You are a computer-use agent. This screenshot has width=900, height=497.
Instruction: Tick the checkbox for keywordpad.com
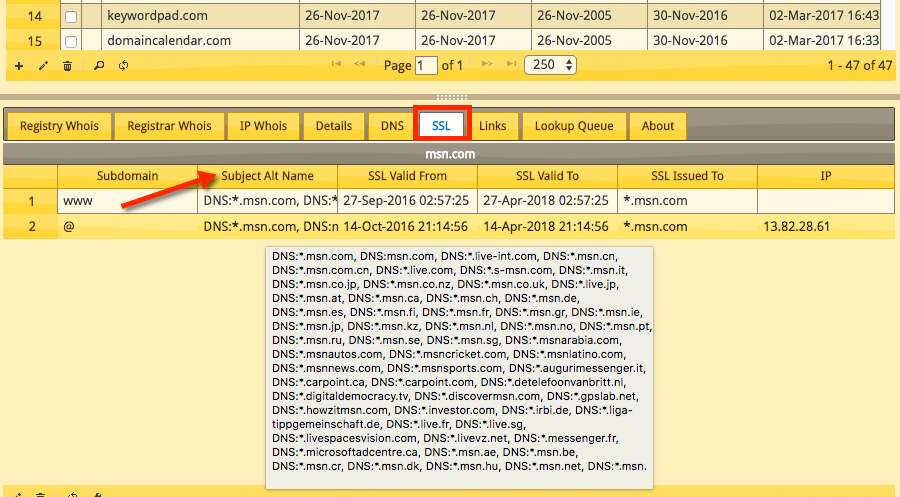pyautogui.click(x=71, y=17)
